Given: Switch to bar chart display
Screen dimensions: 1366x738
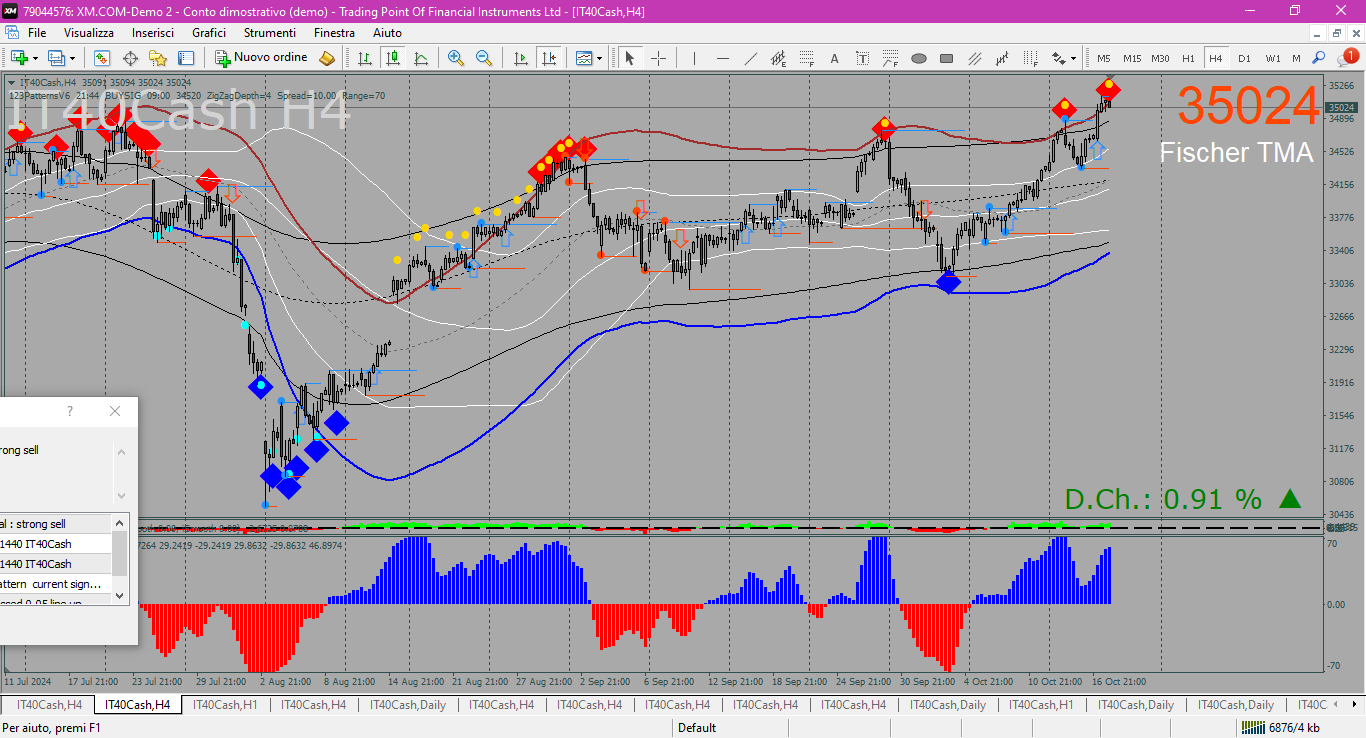Looking at the screenshot, I should pyautogui.click(x=365, y=58).
